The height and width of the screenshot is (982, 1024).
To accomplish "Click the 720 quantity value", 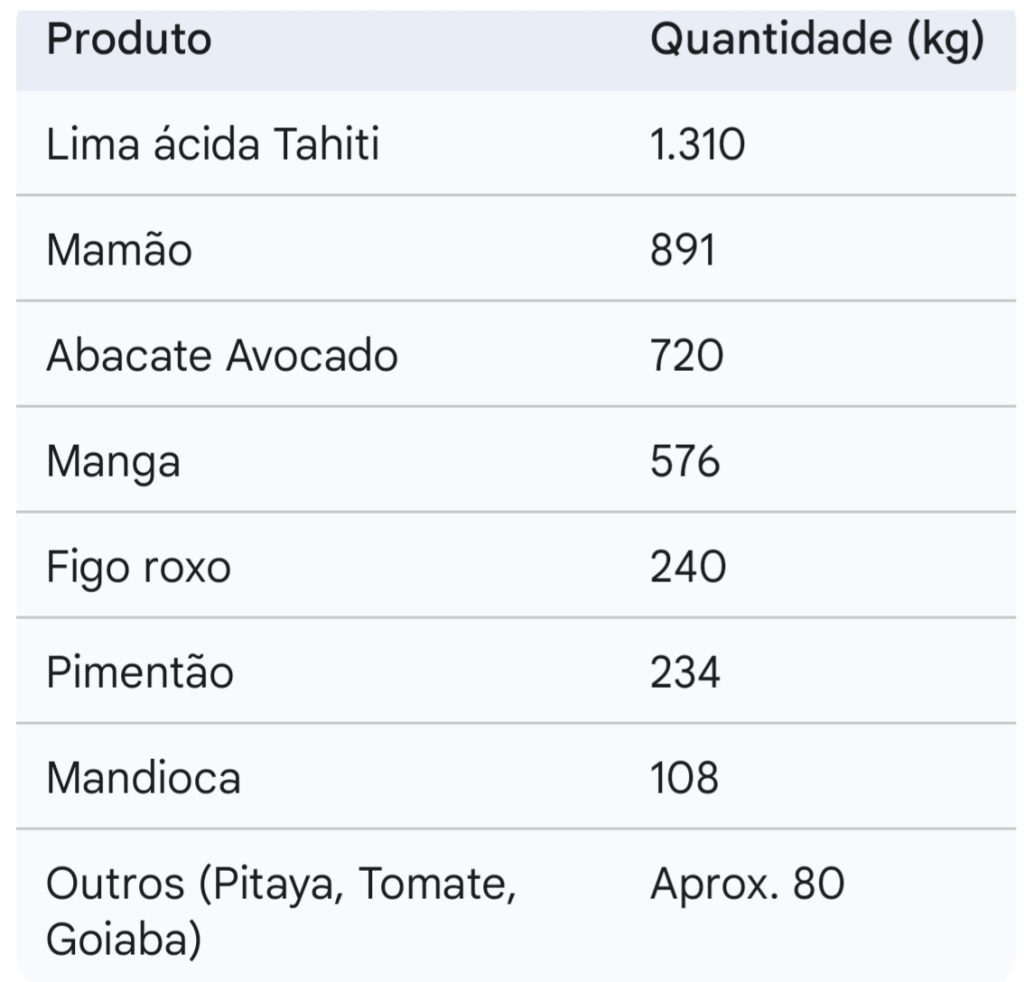I will click(x=686, y=356).
